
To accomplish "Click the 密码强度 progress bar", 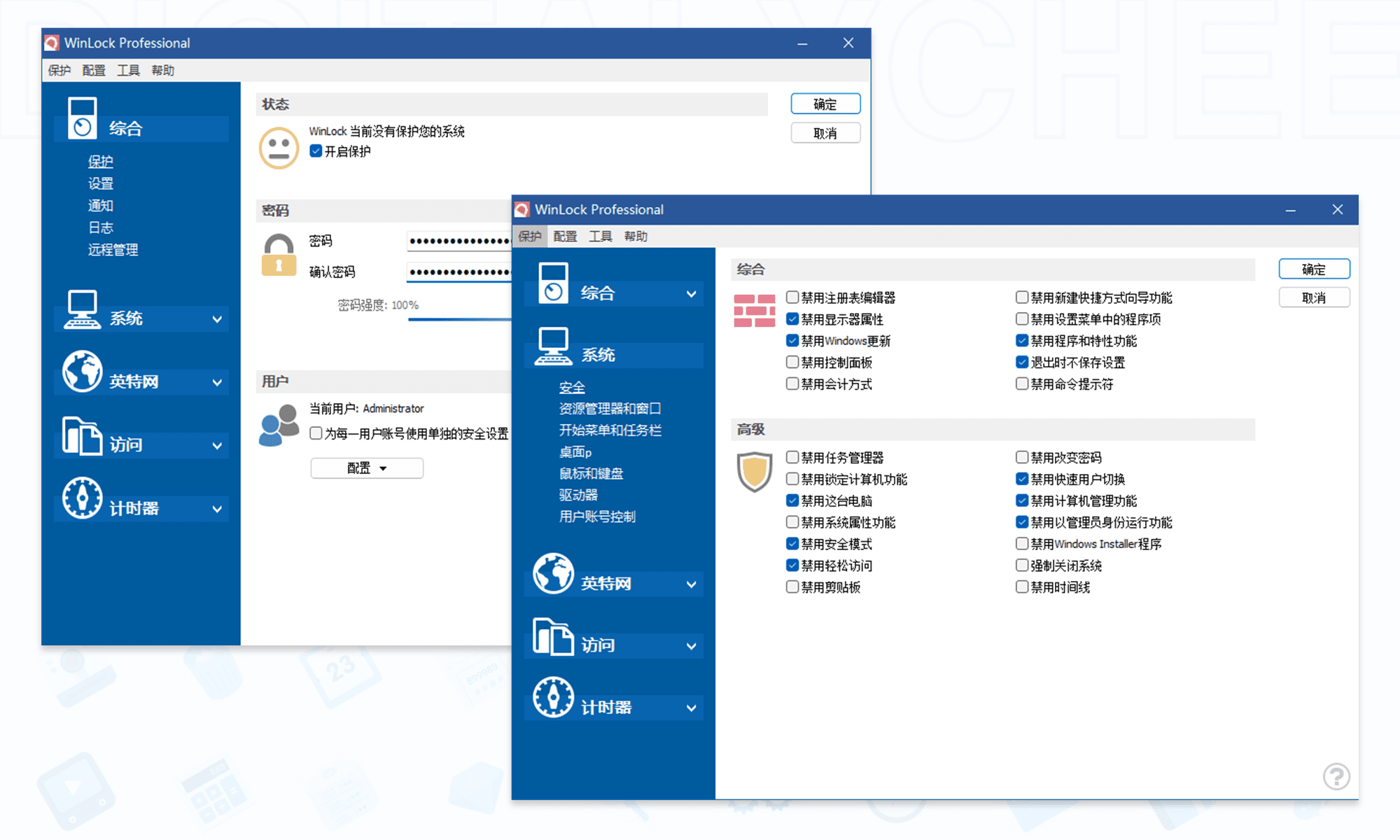I will click(459, 319).
